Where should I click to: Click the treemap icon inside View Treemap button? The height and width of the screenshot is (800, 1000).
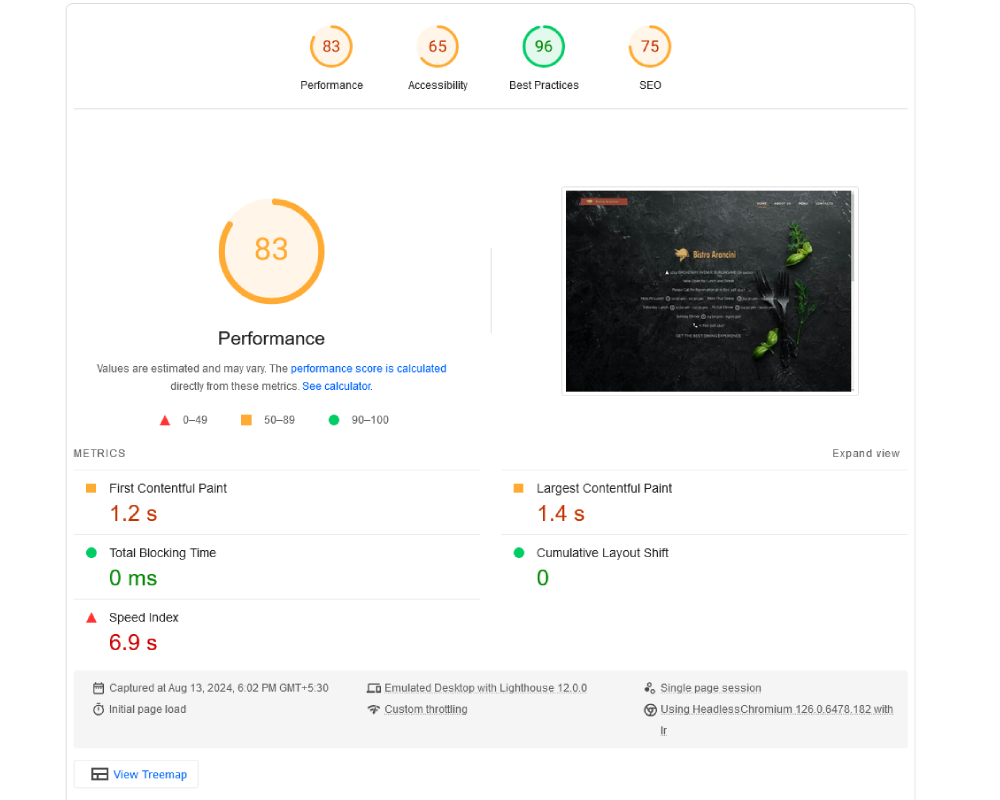(x=99, y=773)
